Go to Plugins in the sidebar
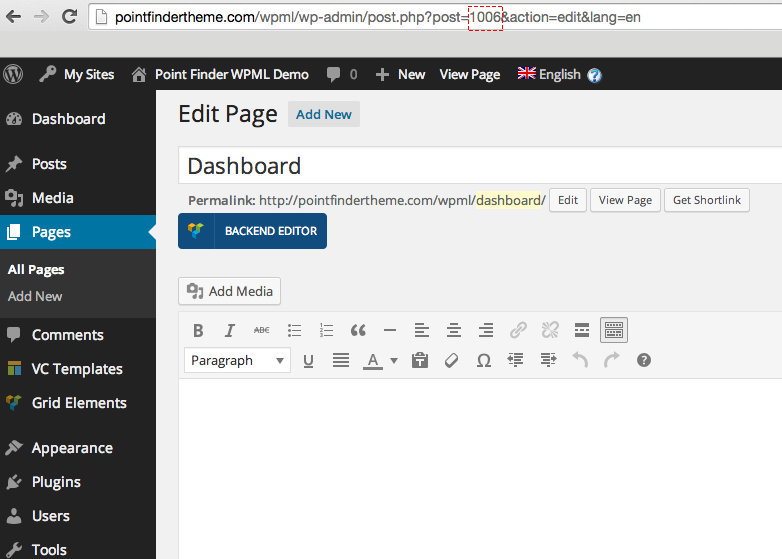 coord(56,482)
